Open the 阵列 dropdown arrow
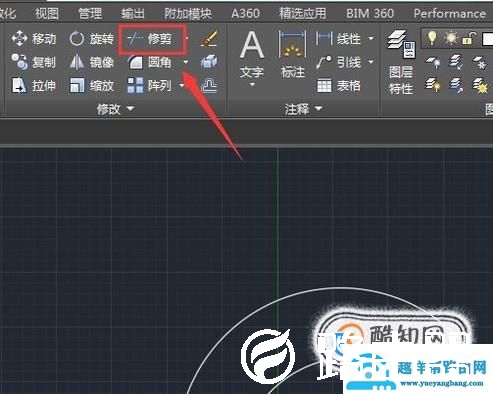This screenshot has height=394, width=493. point(182,86)
